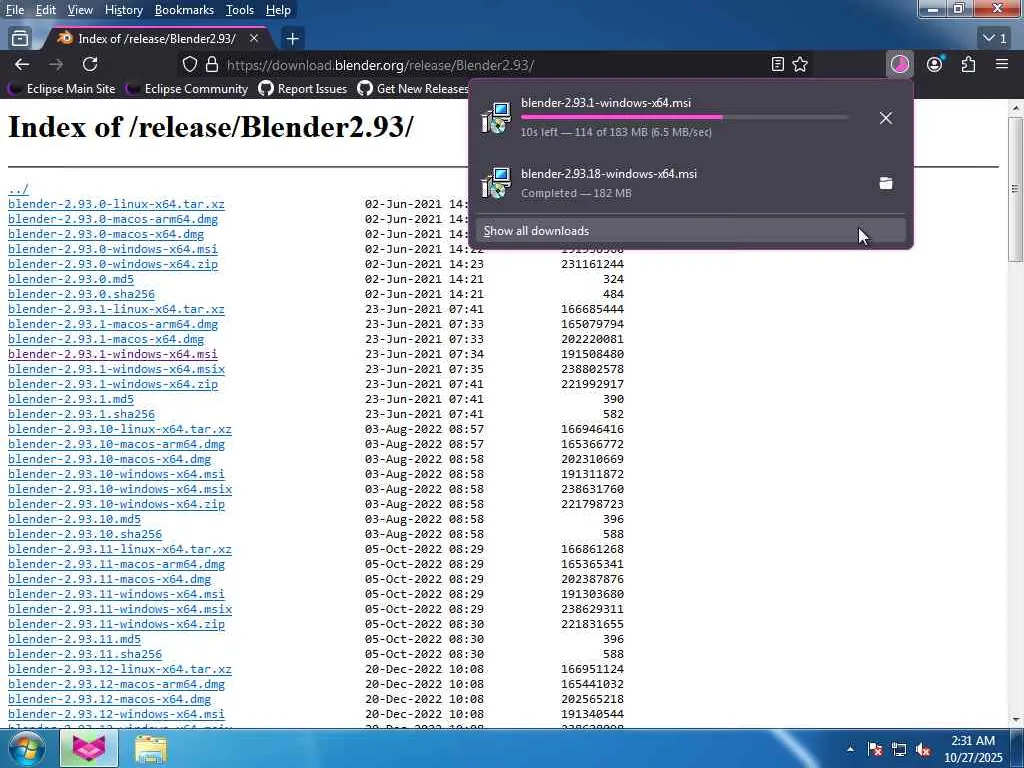Image resolution: width=1024 pixels, height=768 pixels.
Task: Open blender-2.93.0.sha256 link
Action: point(81,295)
